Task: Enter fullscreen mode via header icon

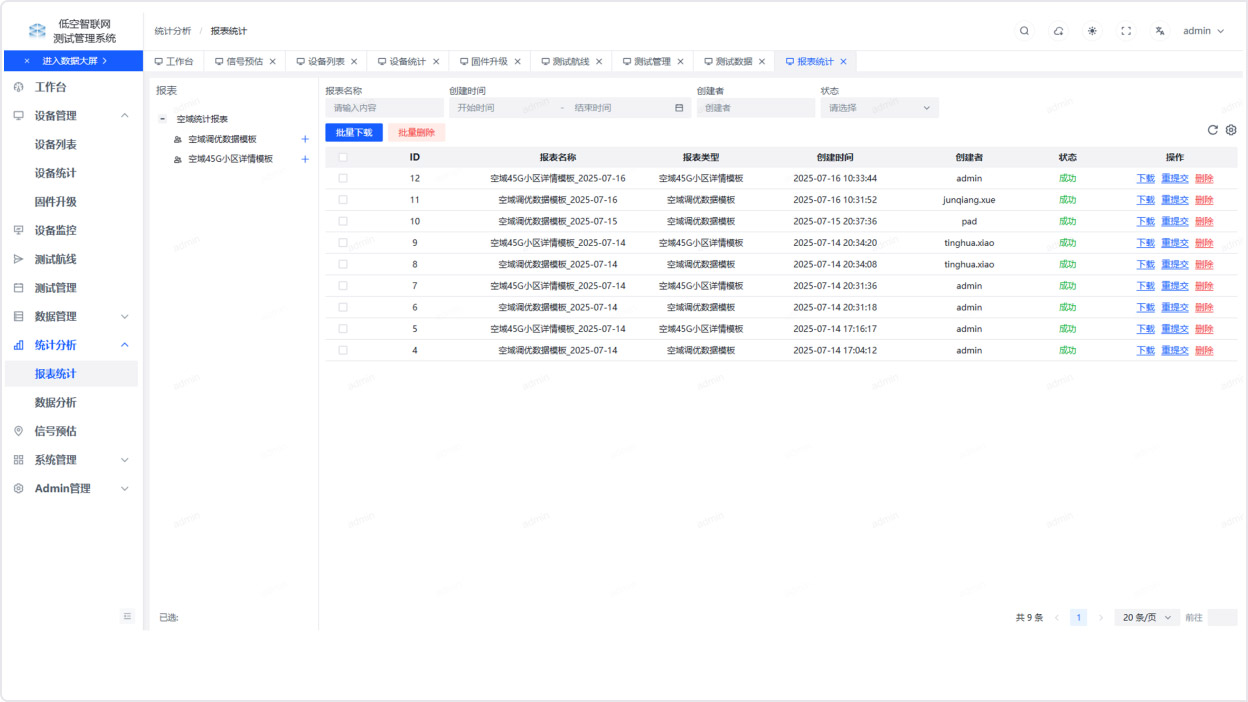Action: point(1126,31)
